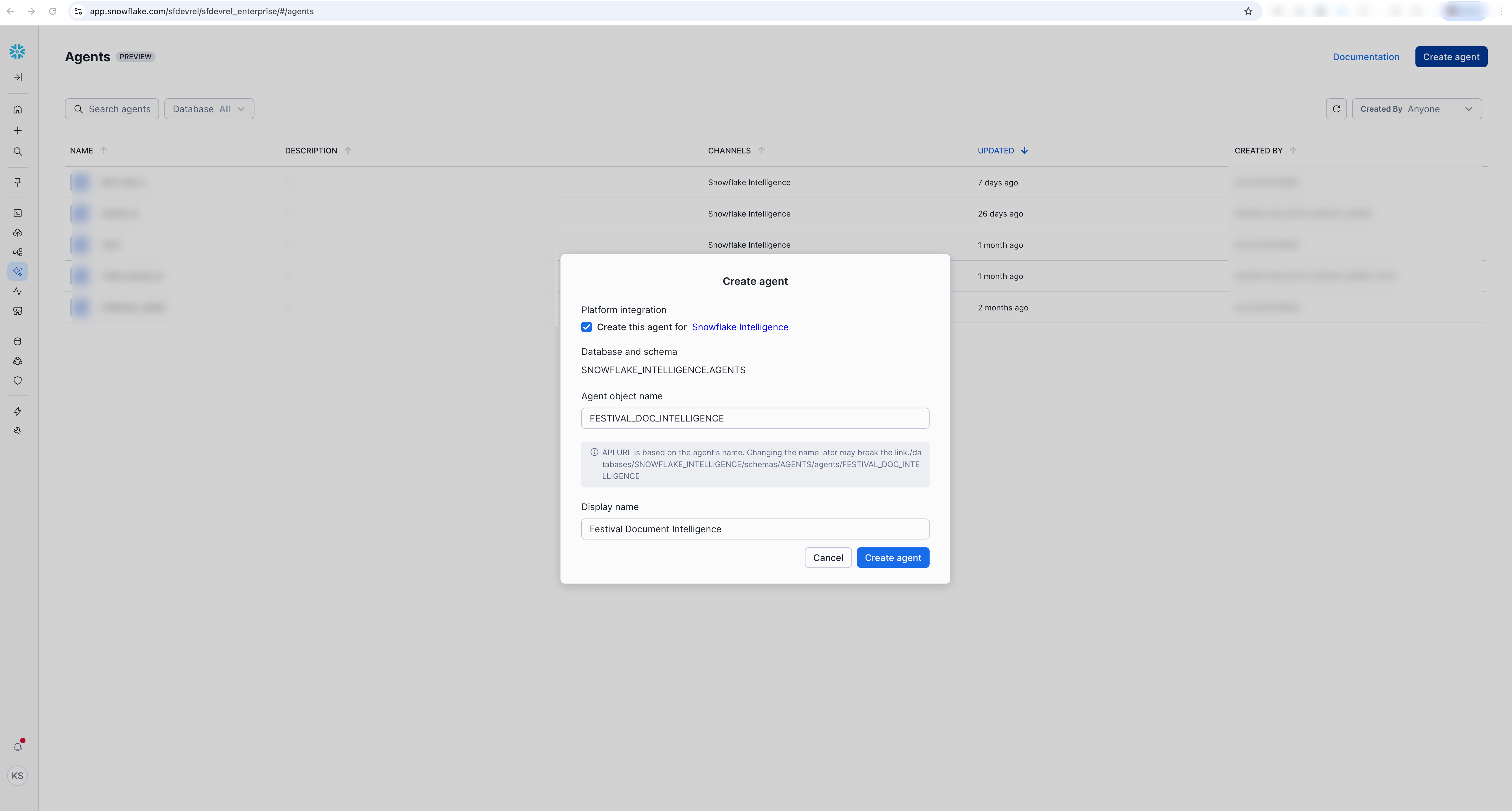
Task: Select the AI & ML sparkles sidebar icon
Action: tap(17, 271)
